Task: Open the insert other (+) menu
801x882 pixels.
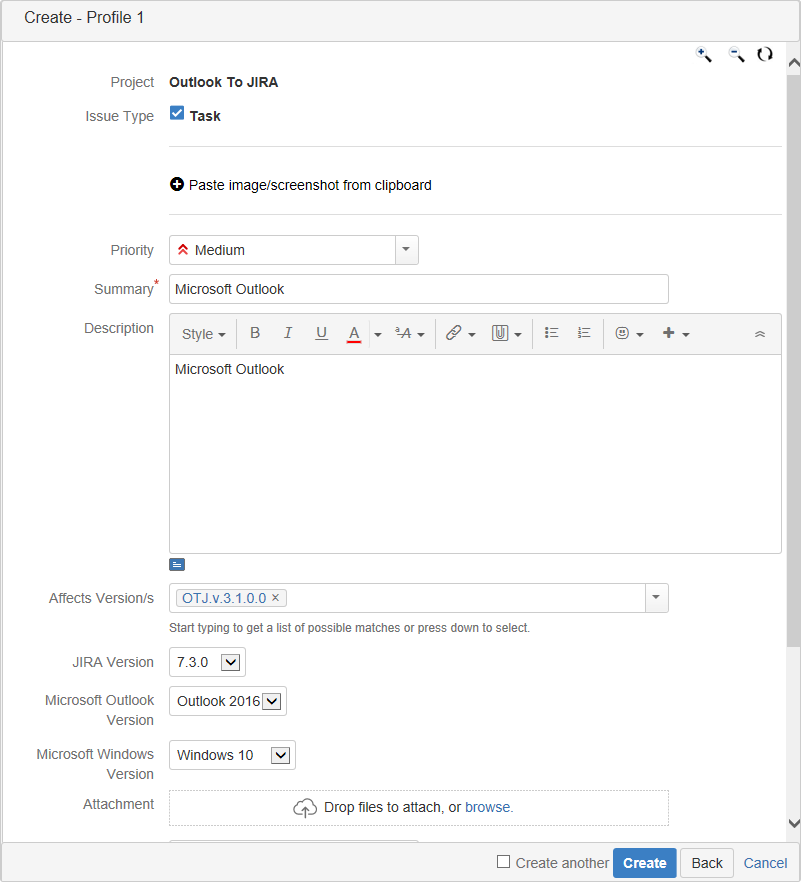Action: click(676, 334)
